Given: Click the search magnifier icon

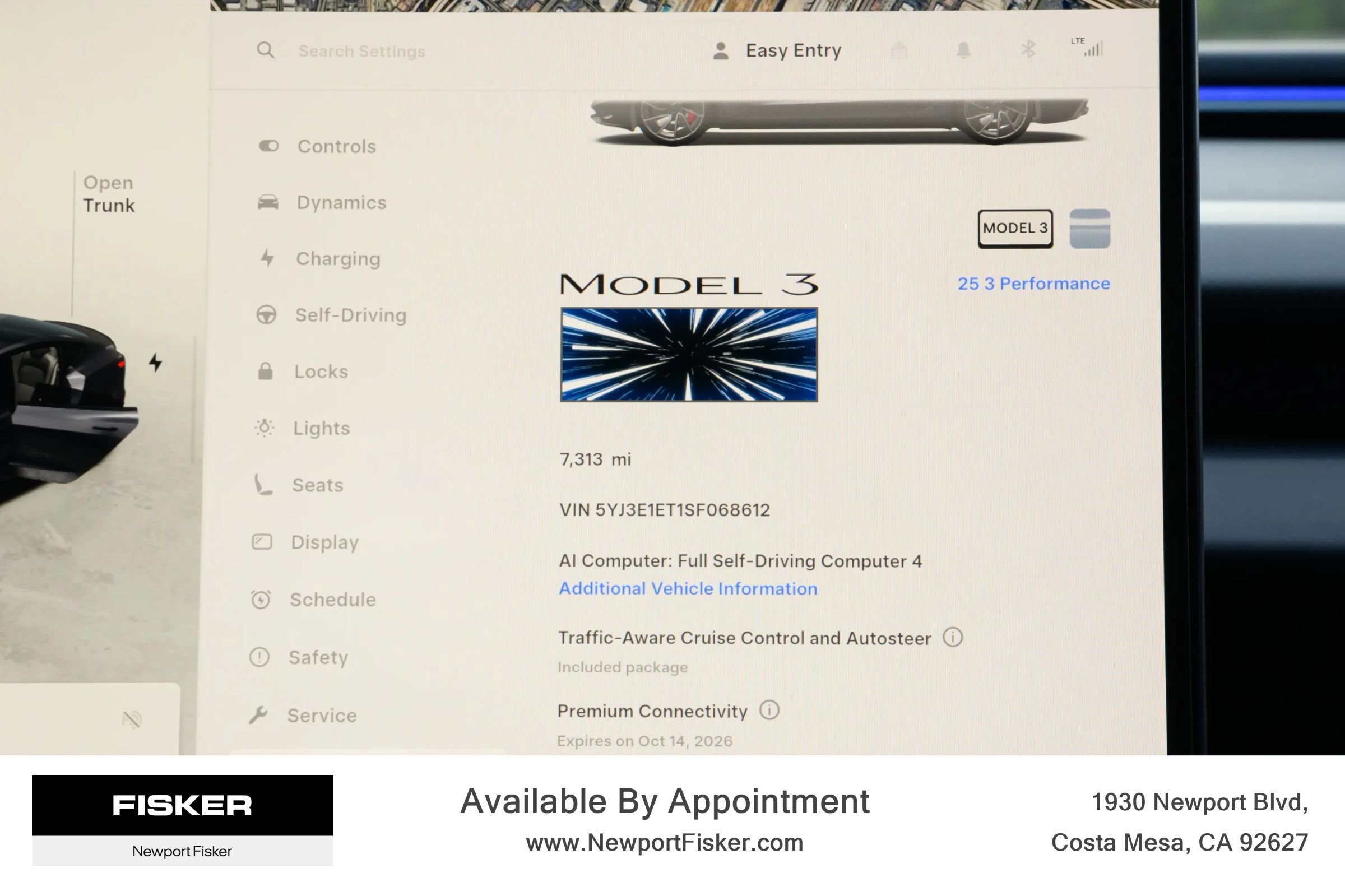Looking at the screenshot, I should (x=265, y=50).
